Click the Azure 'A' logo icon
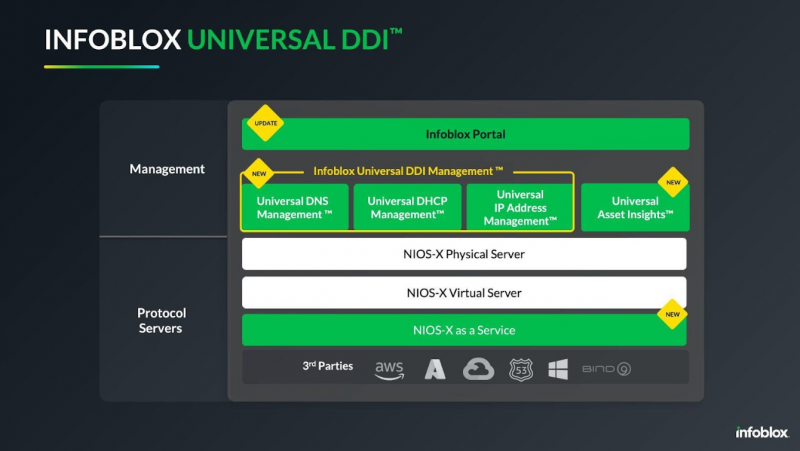 point(435,369)
